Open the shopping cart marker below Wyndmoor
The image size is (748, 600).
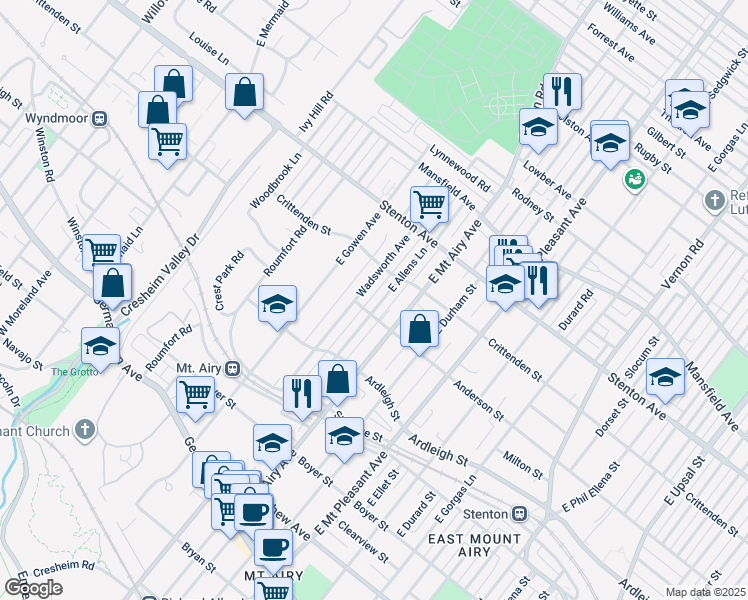coord(167,145)
